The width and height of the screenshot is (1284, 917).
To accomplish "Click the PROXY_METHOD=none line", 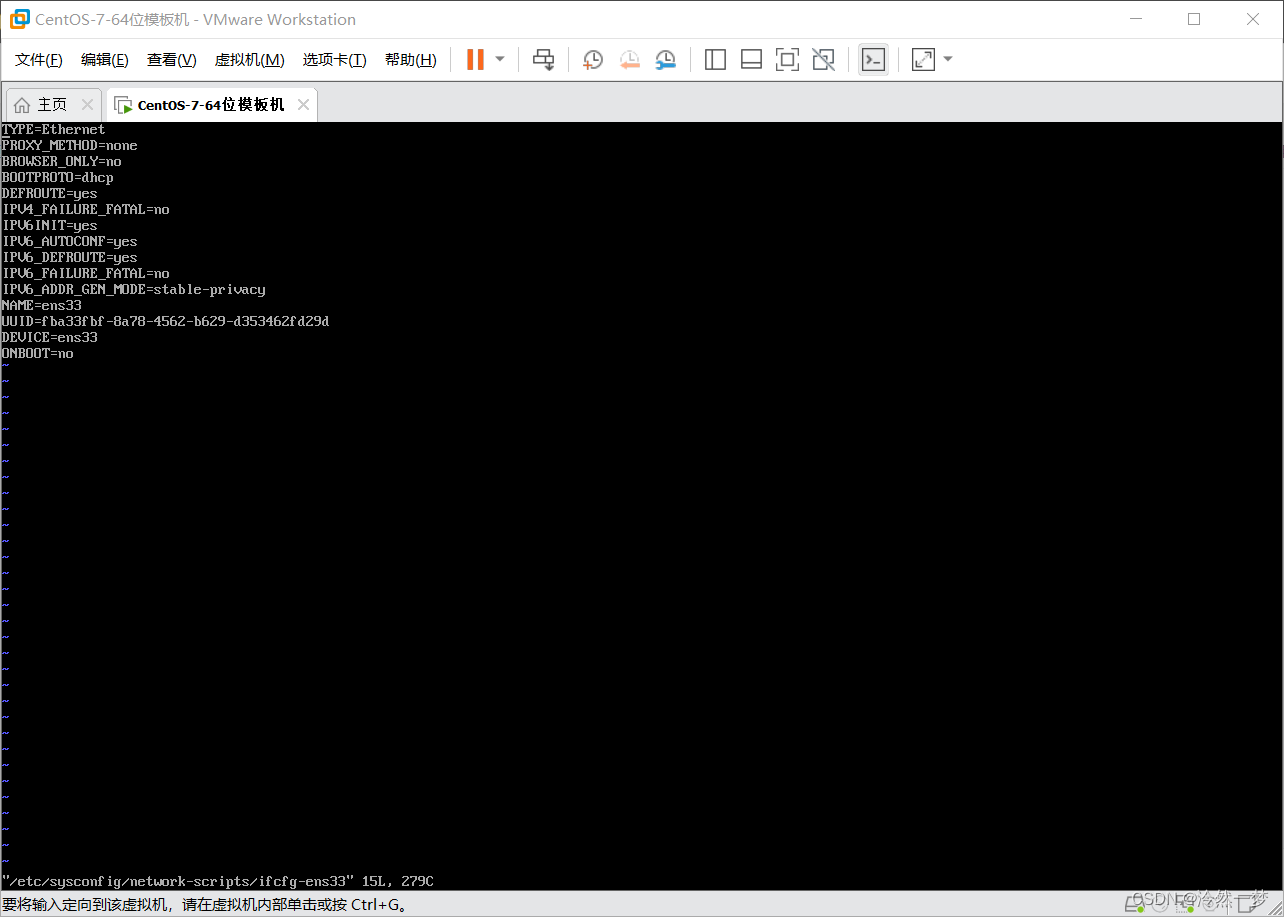I will tap(69, 145).
